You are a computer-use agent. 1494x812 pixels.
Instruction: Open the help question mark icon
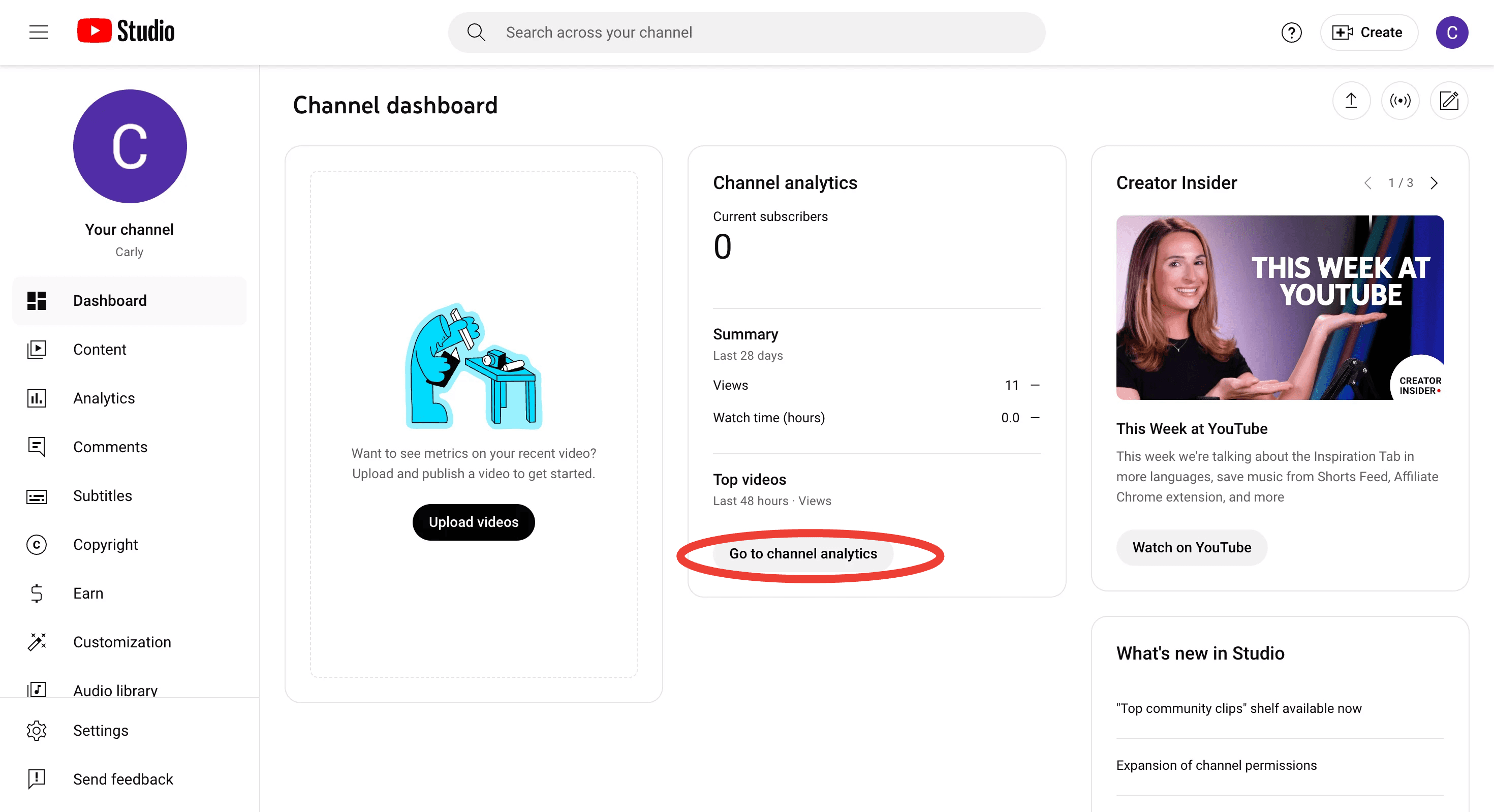tap(1291, 33)
